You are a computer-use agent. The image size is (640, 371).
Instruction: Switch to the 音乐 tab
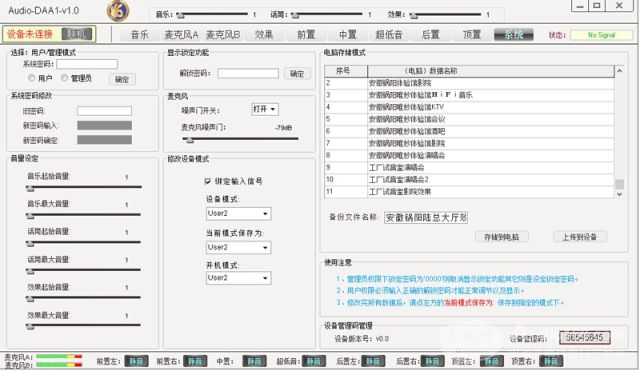[x=140, y=35]
